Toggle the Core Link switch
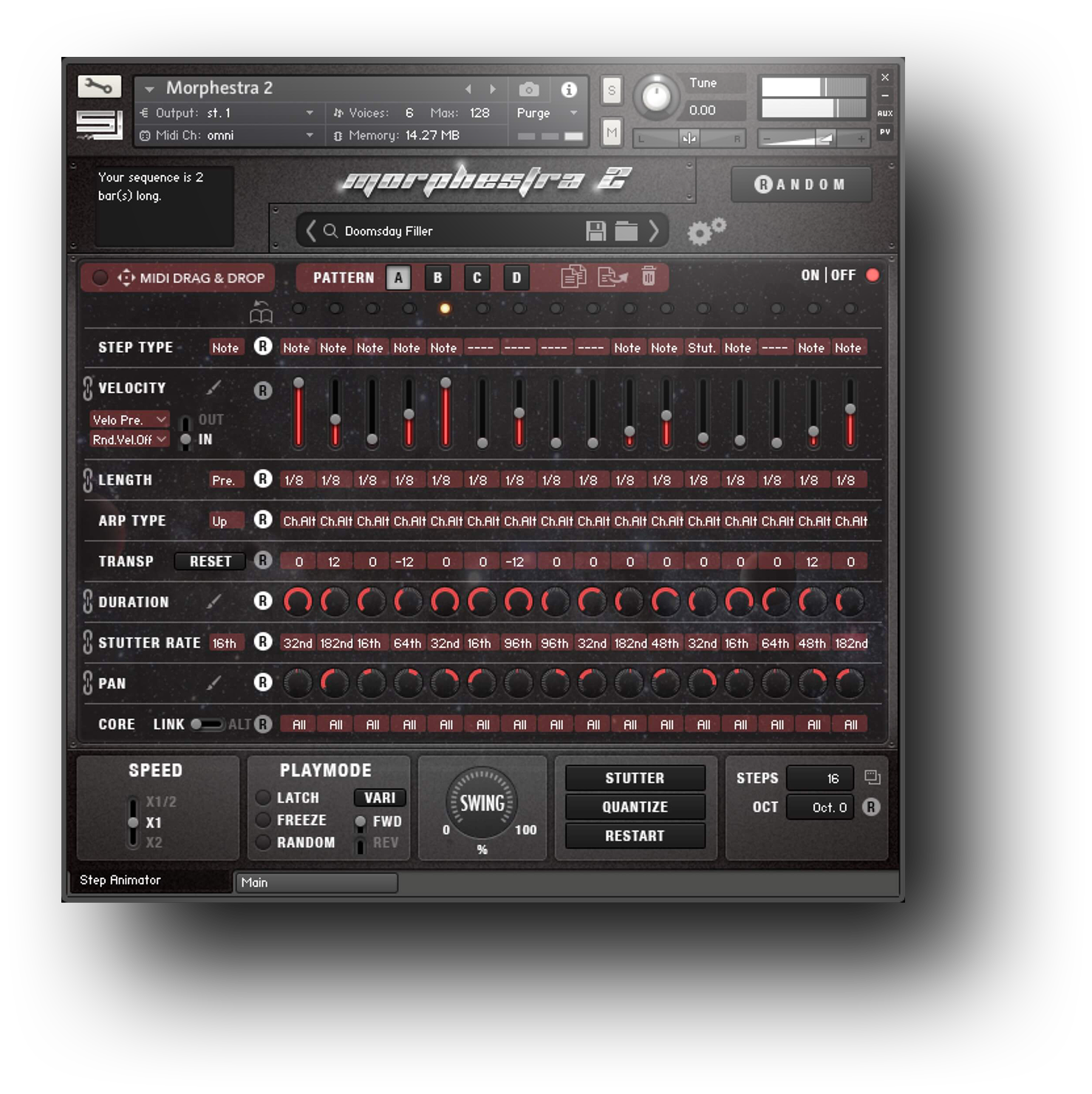 pos(206,724)
